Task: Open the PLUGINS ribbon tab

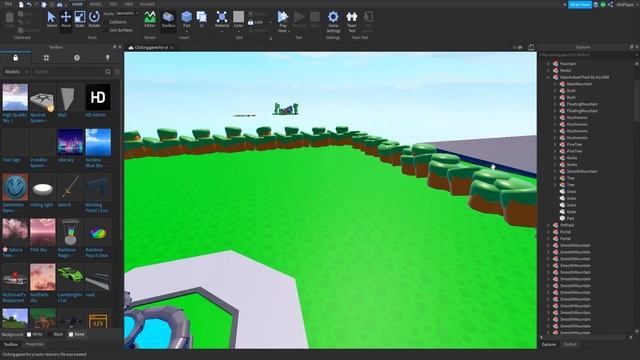Action: pyautogui.click(x=147, y=4)
